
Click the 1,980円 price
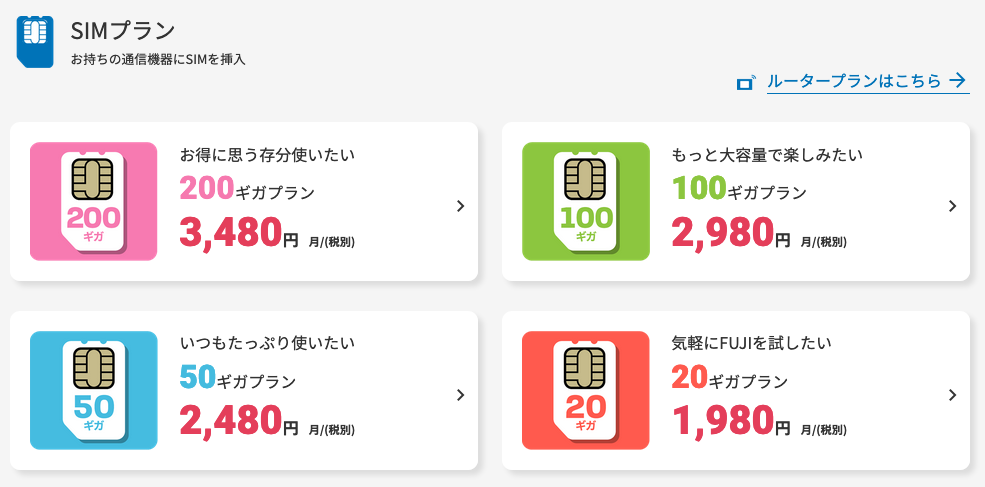tap(731, 421)
